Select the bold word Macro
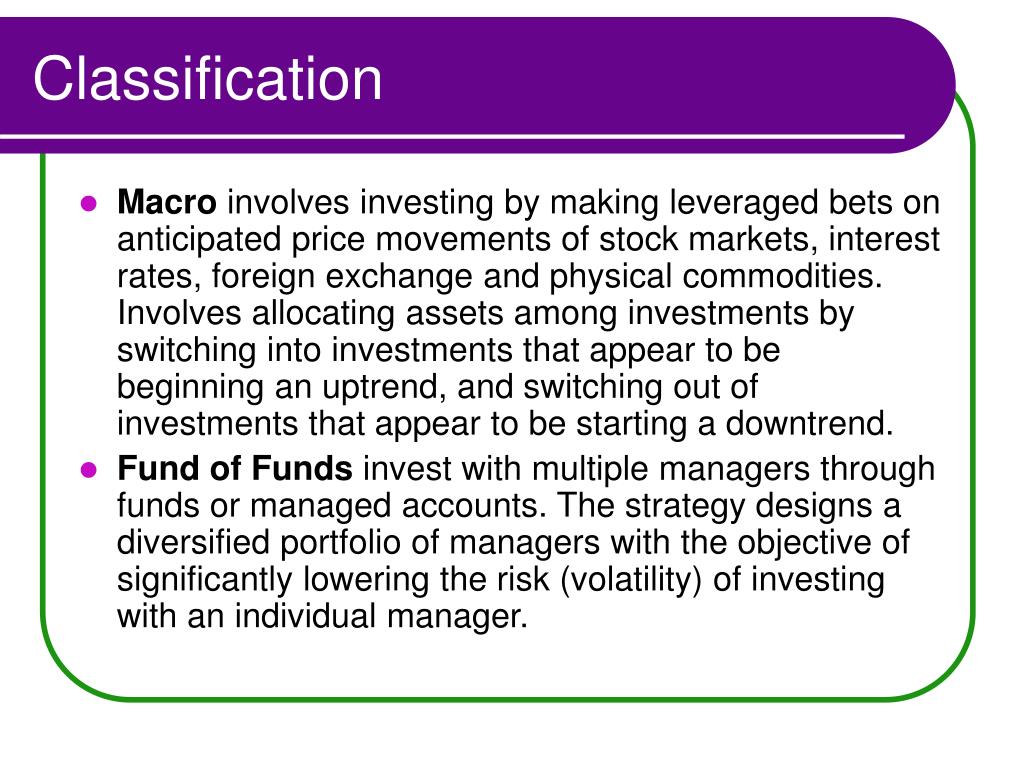Screen dimensions: 1024x768 click(x=167, y=202)
